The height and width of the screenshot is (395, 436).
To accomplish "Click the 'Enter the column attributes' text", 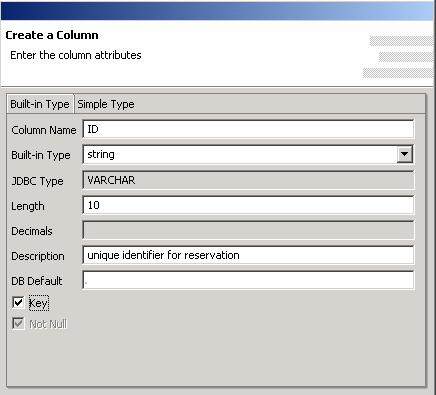I will point(76,55).
